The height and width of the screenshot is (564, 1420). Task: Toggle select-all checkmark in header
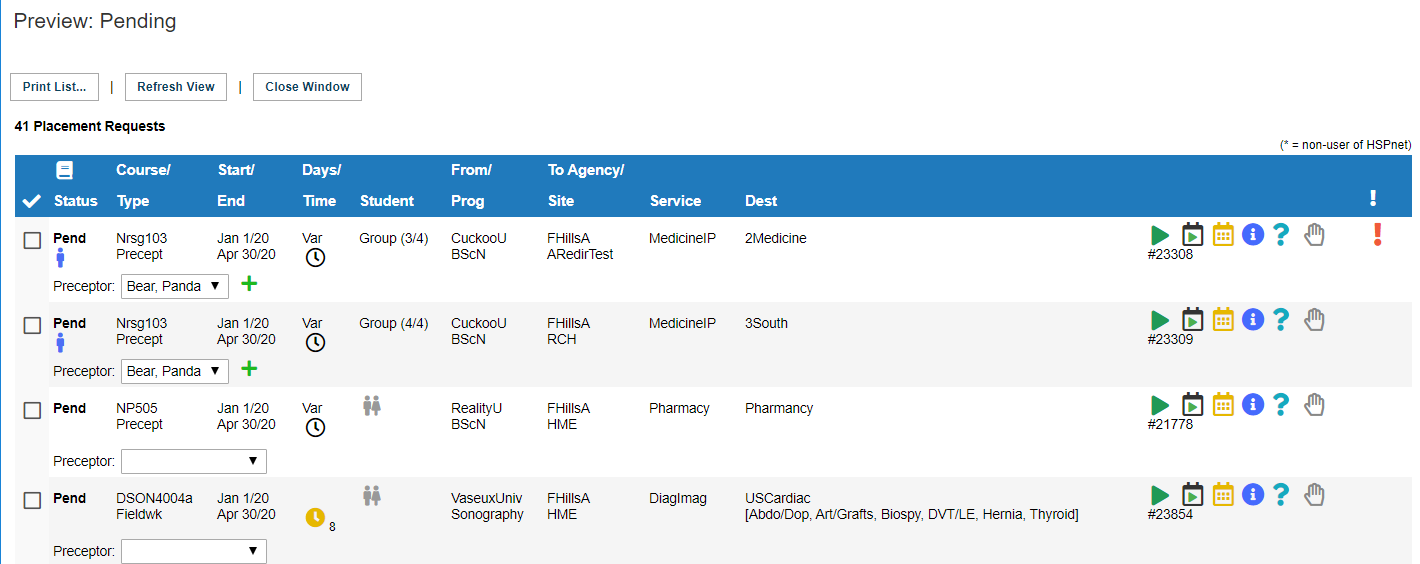tap(31, 201)
